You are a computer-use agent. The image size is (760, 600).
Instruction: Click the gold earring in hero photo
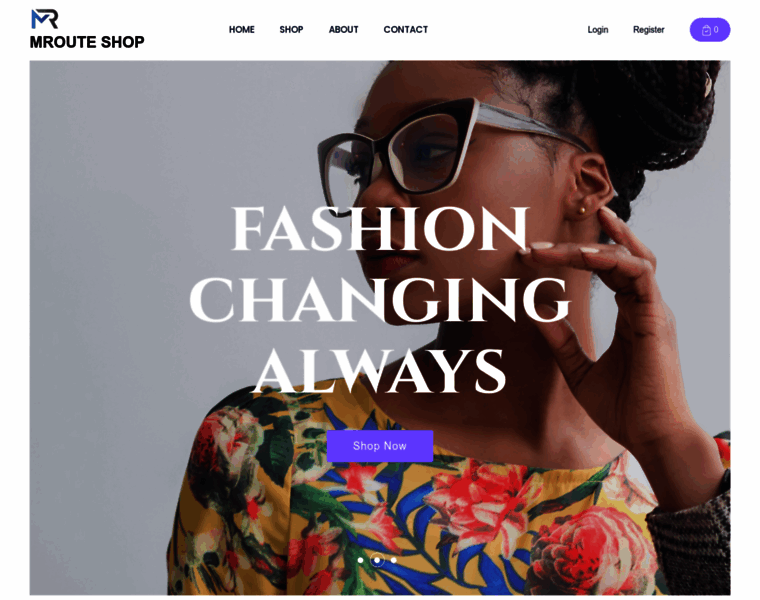(582, 210)
